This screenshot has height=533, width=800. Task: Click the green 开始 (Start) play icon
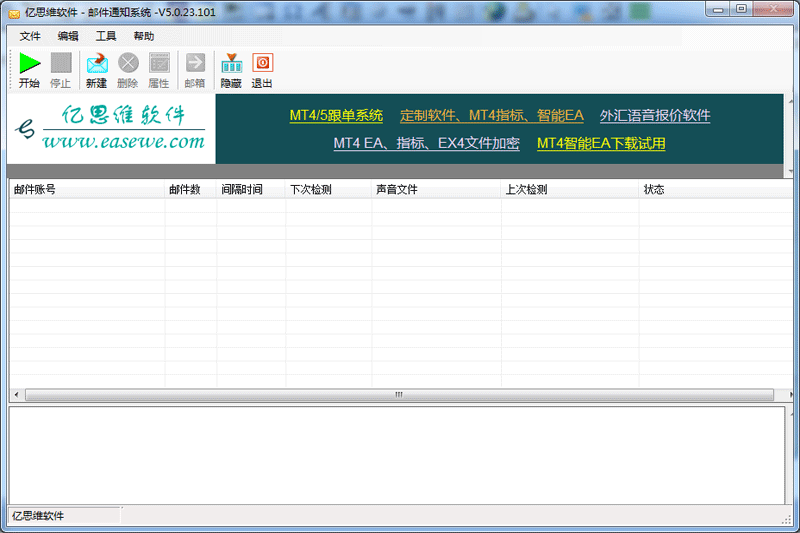(x=30, y=63)
